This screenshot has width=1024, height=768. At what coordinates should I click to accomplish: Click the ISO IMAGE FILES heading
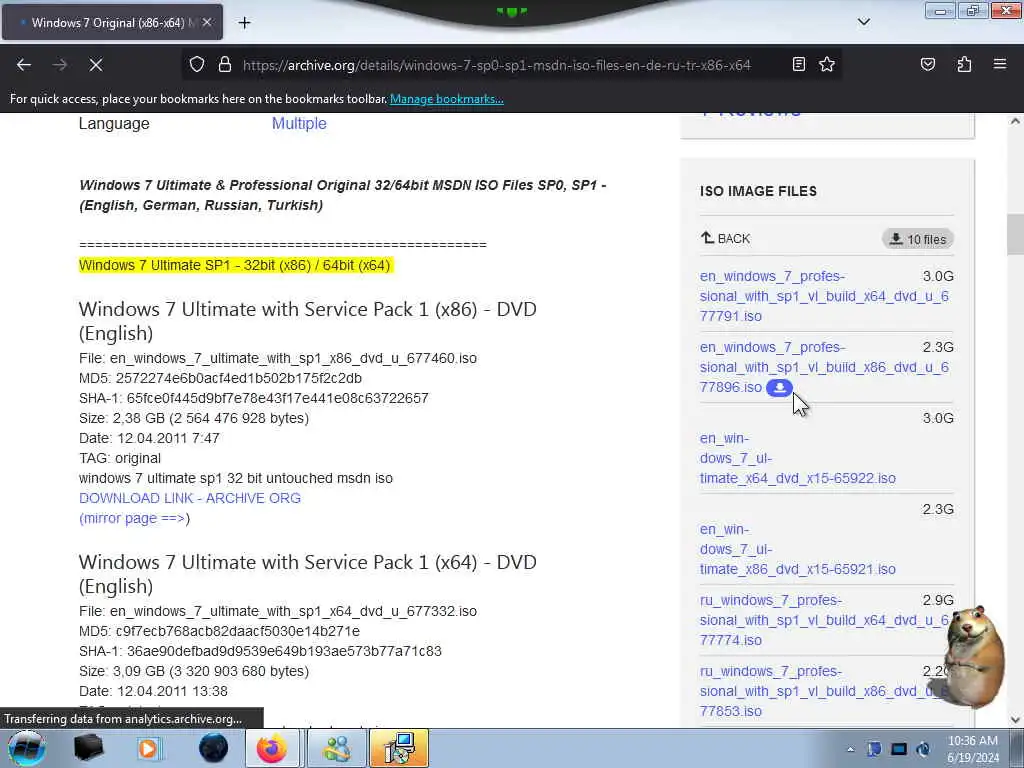pyautogui.click(x=758, y=191)
